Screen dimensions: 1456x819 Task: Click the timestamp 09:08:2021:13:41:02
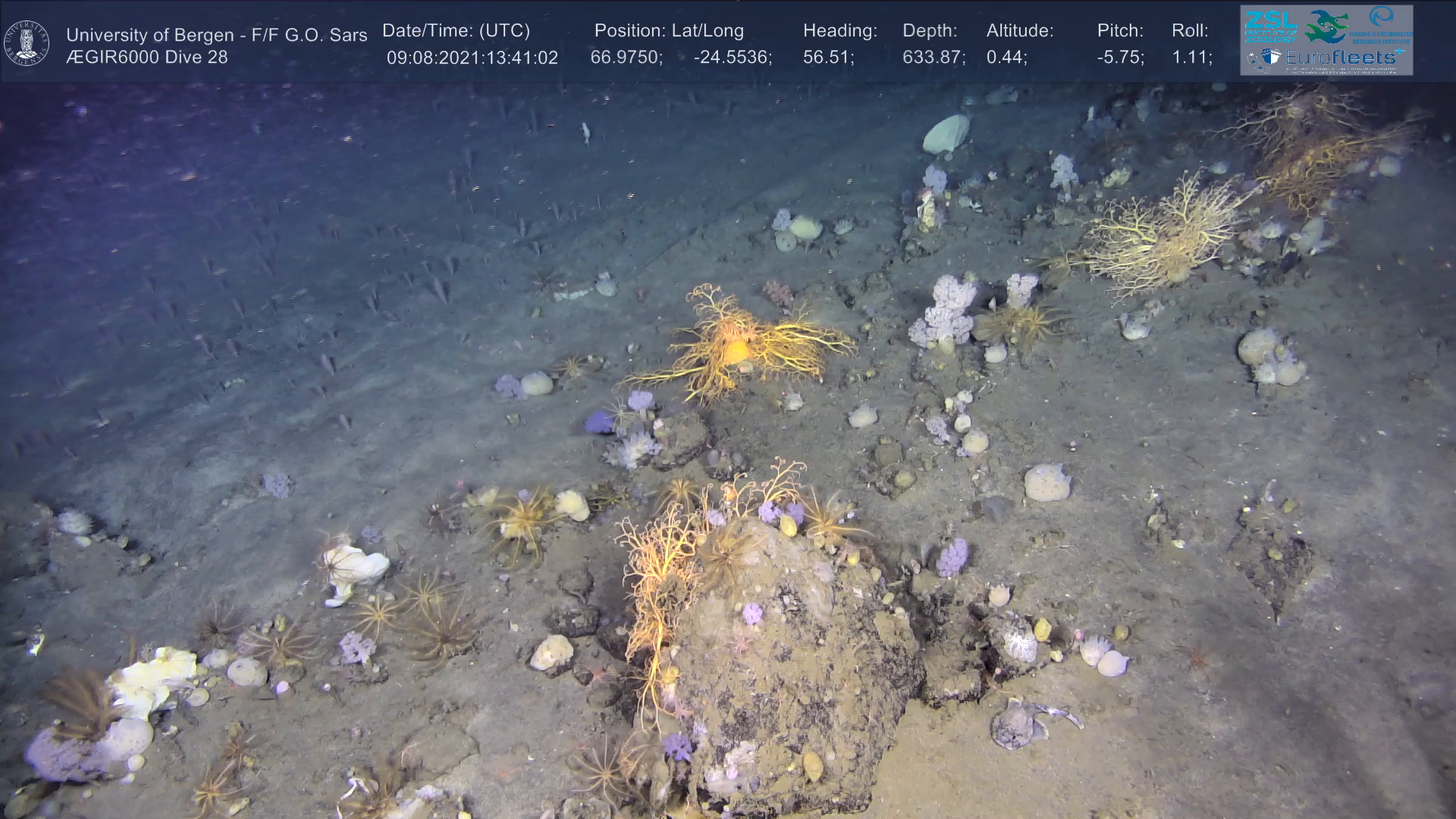(x=472, y=58)
